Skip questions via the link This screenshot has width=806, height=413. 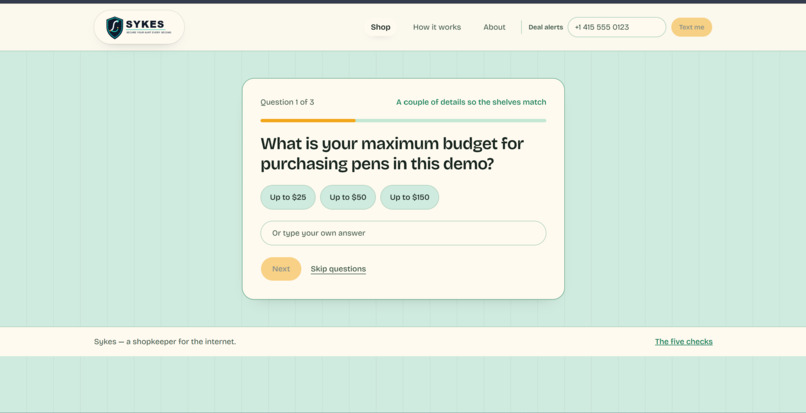click(x=338, y=269)
